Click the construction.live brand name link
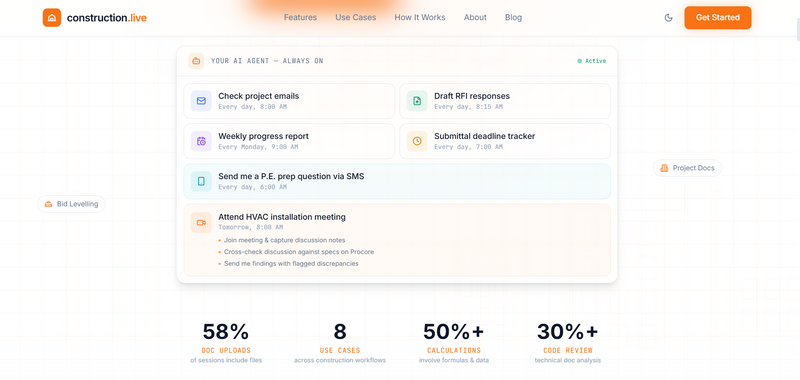The image size is (800, 380). [107, 18]
